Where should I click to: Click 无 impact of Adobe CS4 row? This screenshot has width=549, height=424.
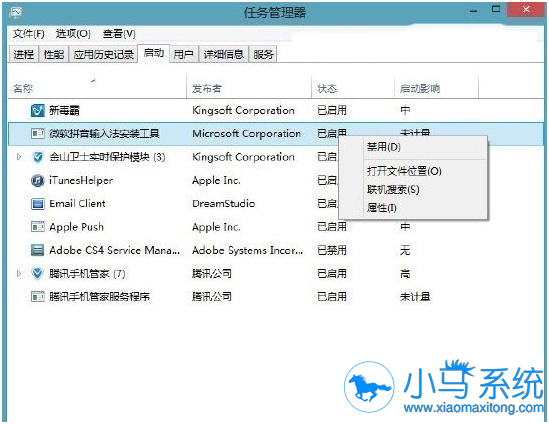(405, 250)
